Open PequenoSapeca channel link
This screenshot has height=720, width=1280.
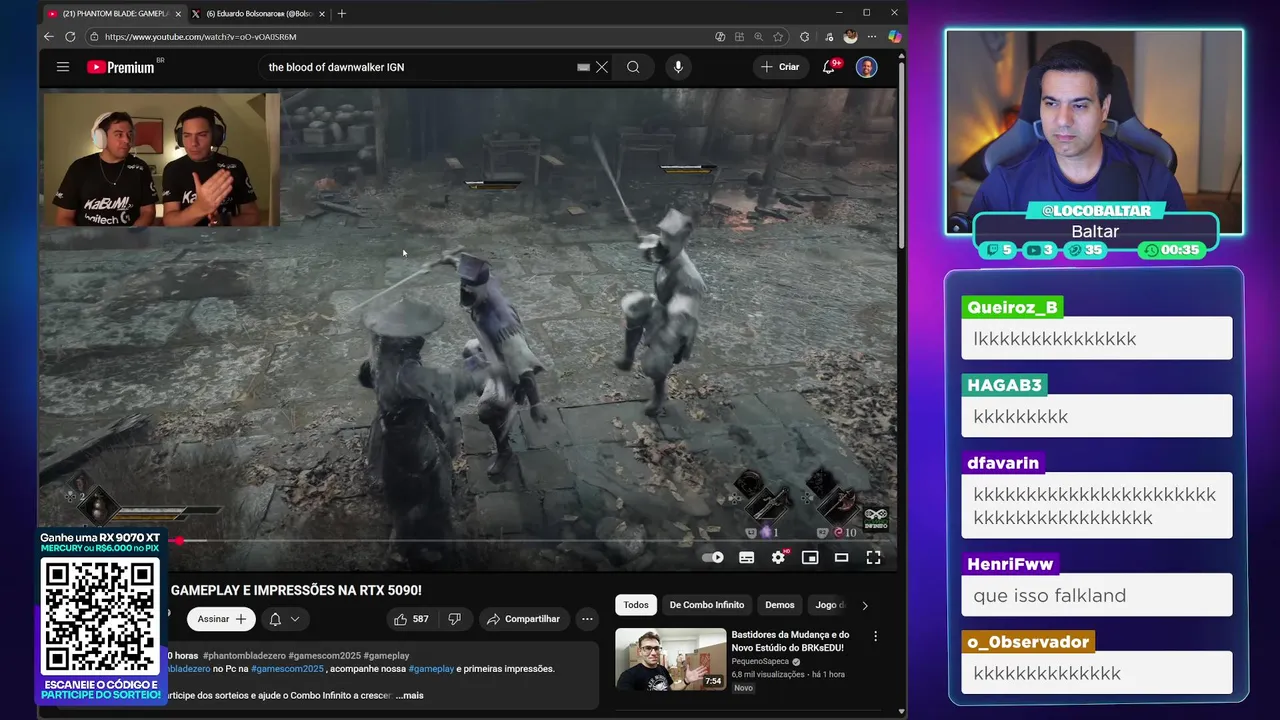click(x=760, y=661)
